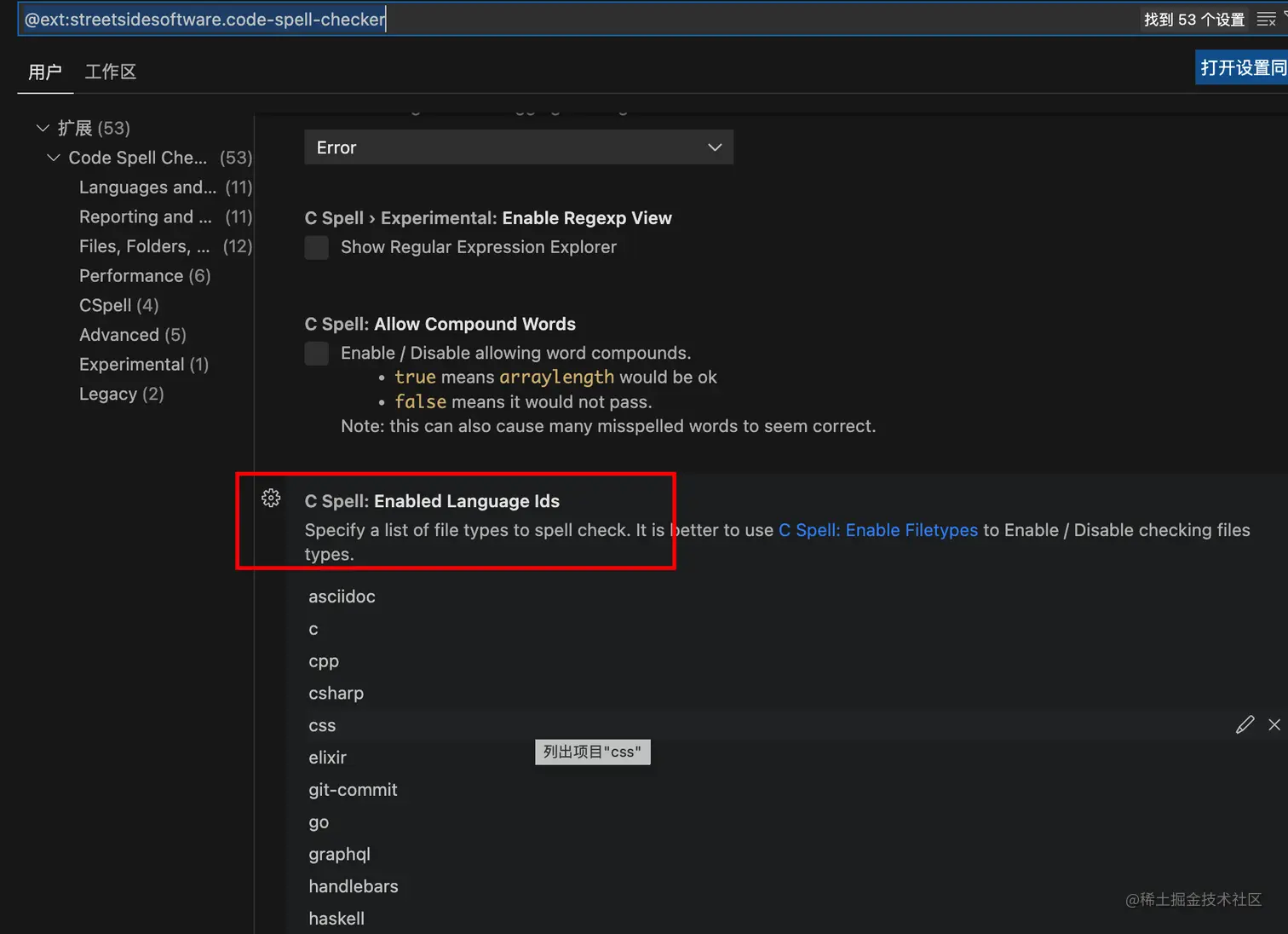Viewport: 1288px width, 934px height.
Task: Click the 找到 53 个设置 result count
Action: point(1194,20)
